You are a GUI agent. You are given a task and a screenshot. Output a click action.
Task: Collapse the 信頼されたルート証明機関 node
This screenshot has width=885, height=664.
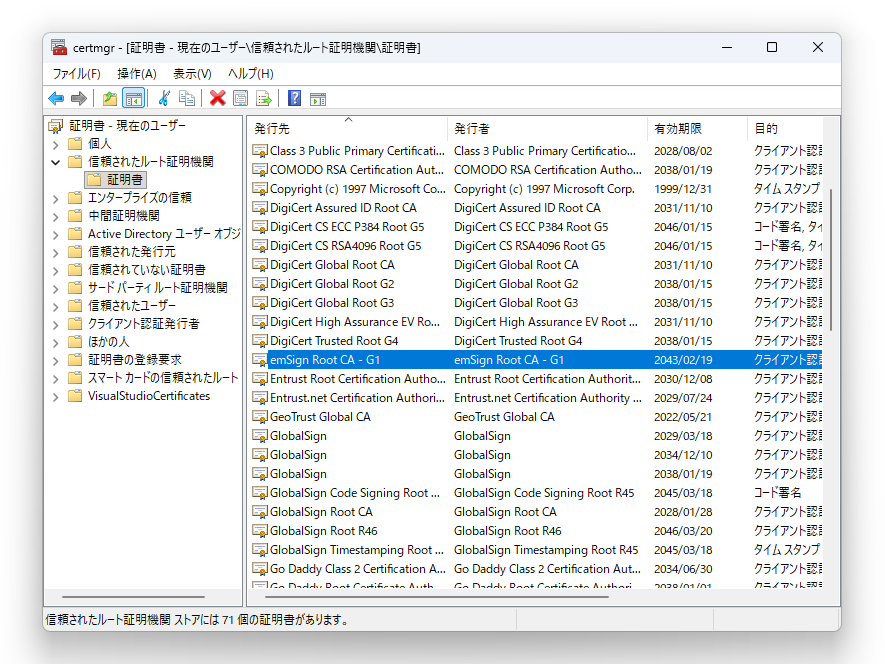tap(55, 163)
